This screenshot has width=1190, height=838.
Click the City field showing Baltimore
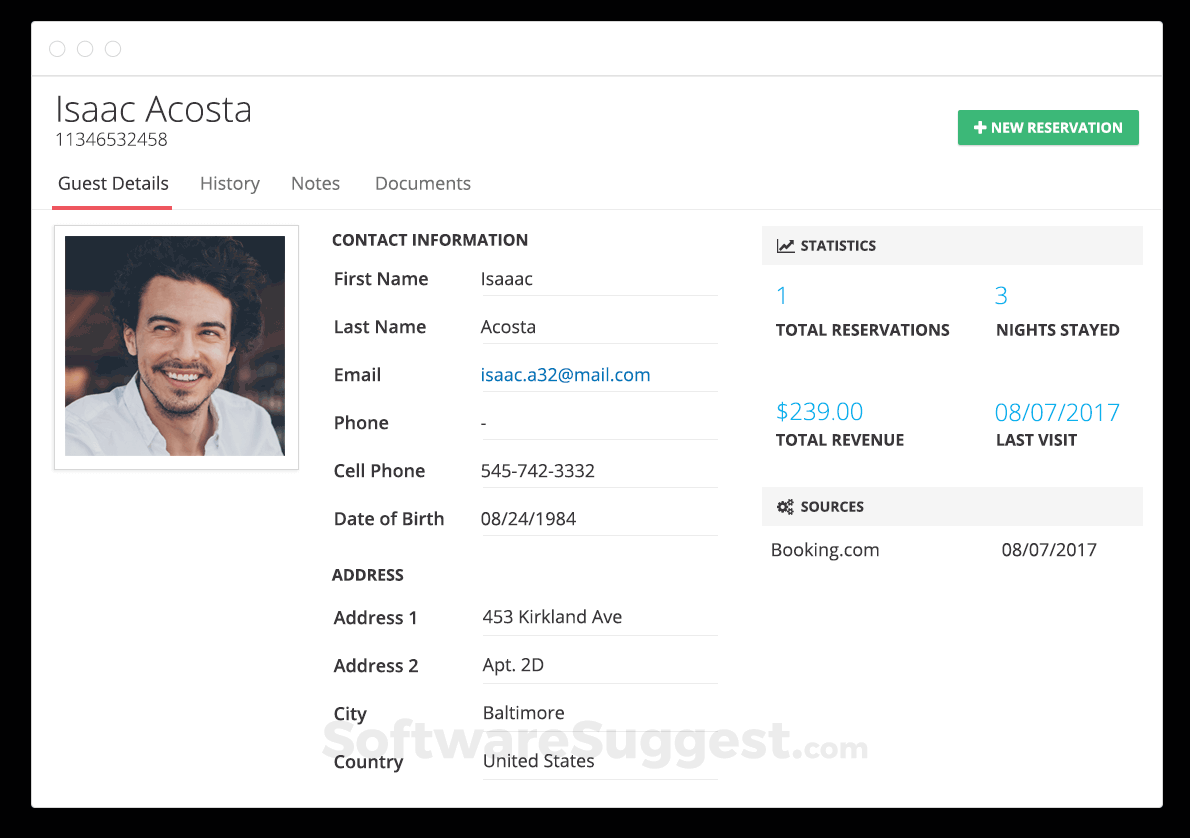(598, 712)
